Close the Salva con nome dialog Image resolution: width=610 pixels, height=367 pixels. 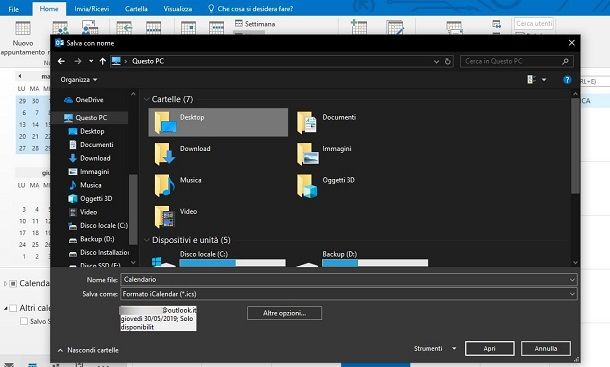tap(571, 43)
